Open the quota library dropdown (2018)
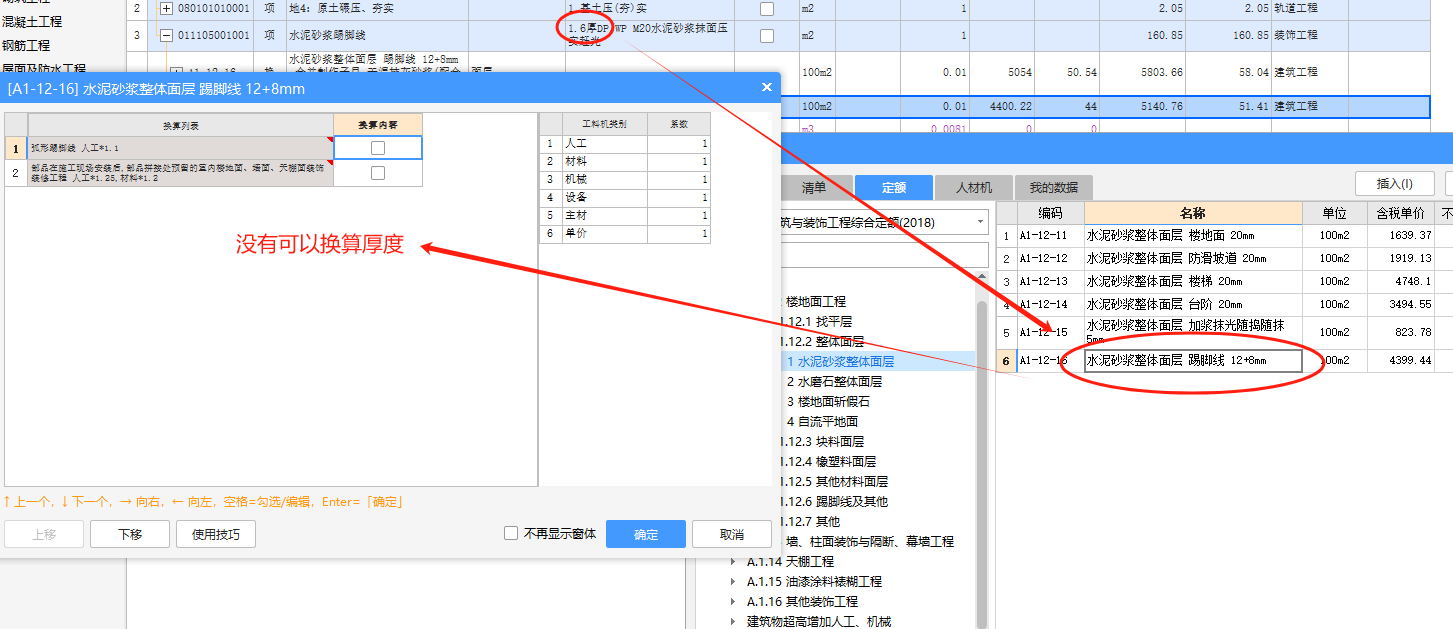This screenshot has height=629, width=1453. tap(978, 222)
